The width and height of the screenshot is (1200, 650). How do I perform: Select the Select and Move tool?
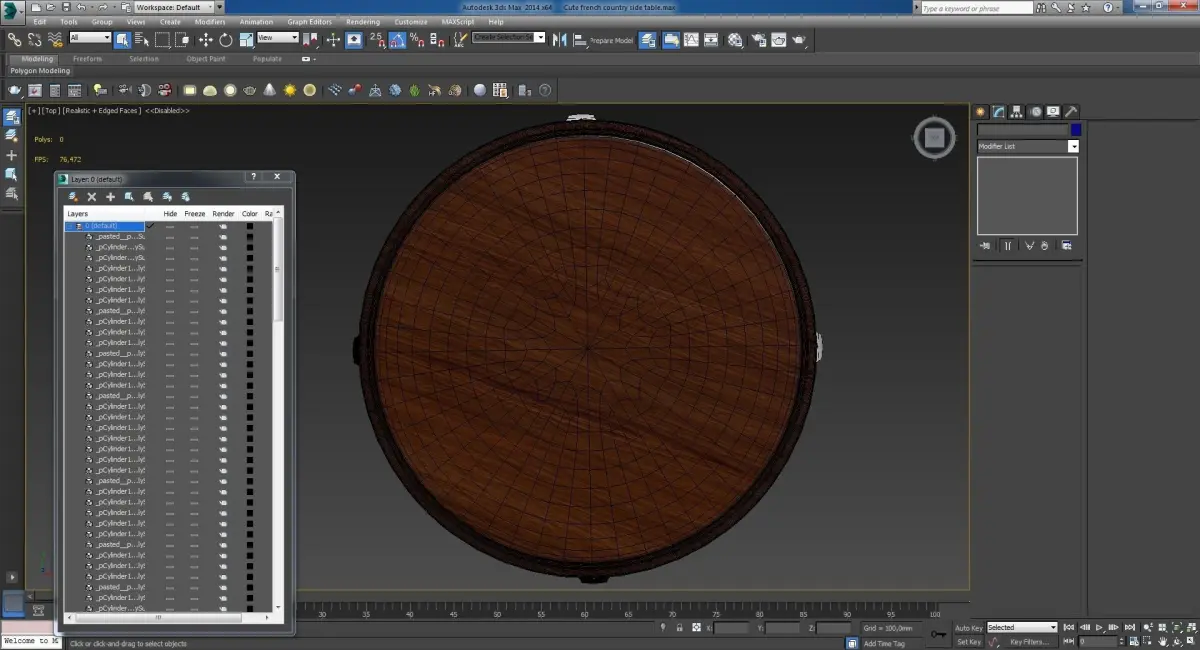(x=205, y=40)
